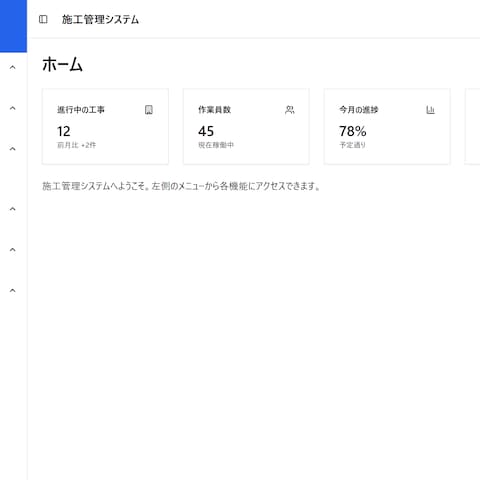Toggle the sidebar panel icon beside 施工管理システム
The height and width of the screenshot is (480, 480).
click(x=43, y=19)
